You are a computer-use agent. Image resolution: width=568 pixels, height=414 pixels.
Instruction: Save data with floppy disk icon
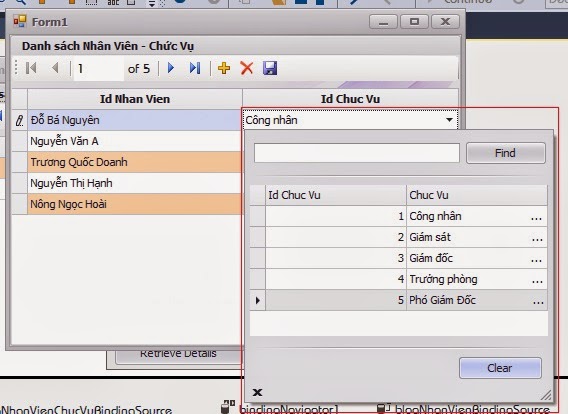(x=270, y=68)
